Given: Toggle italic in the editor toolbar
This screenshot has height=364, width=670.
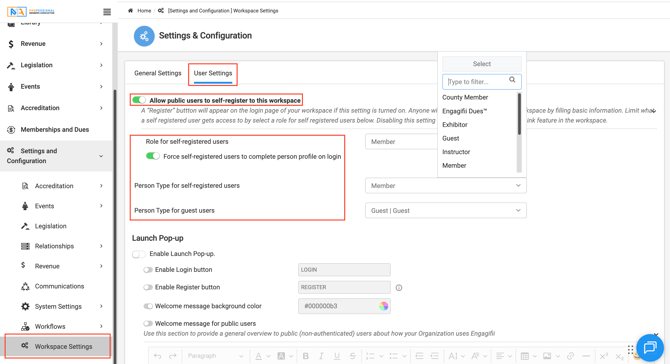Looking at the screenshot, I should point(321,356).
